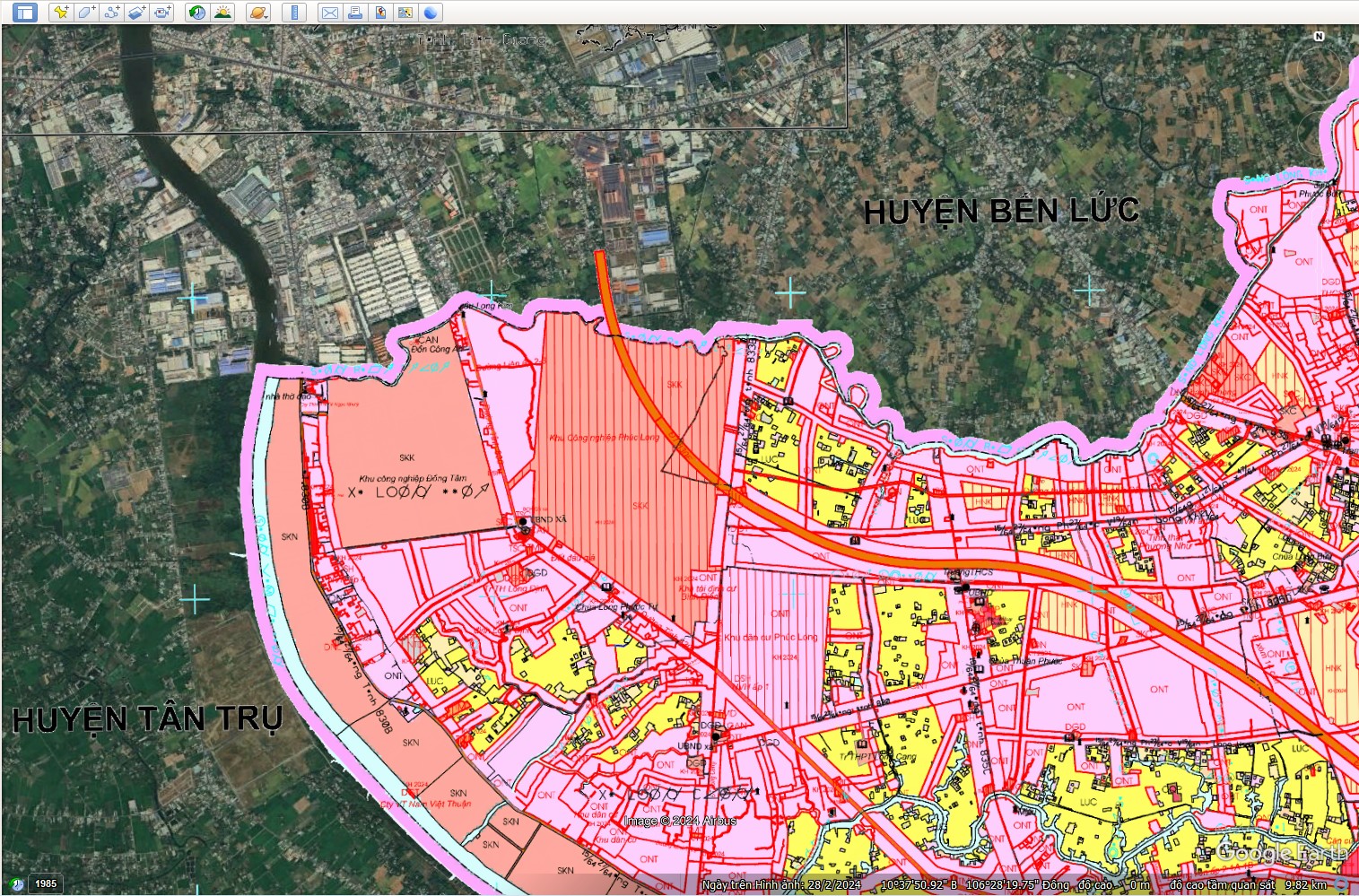Click the Google Earth logo watermark

tap(1283, 852)
